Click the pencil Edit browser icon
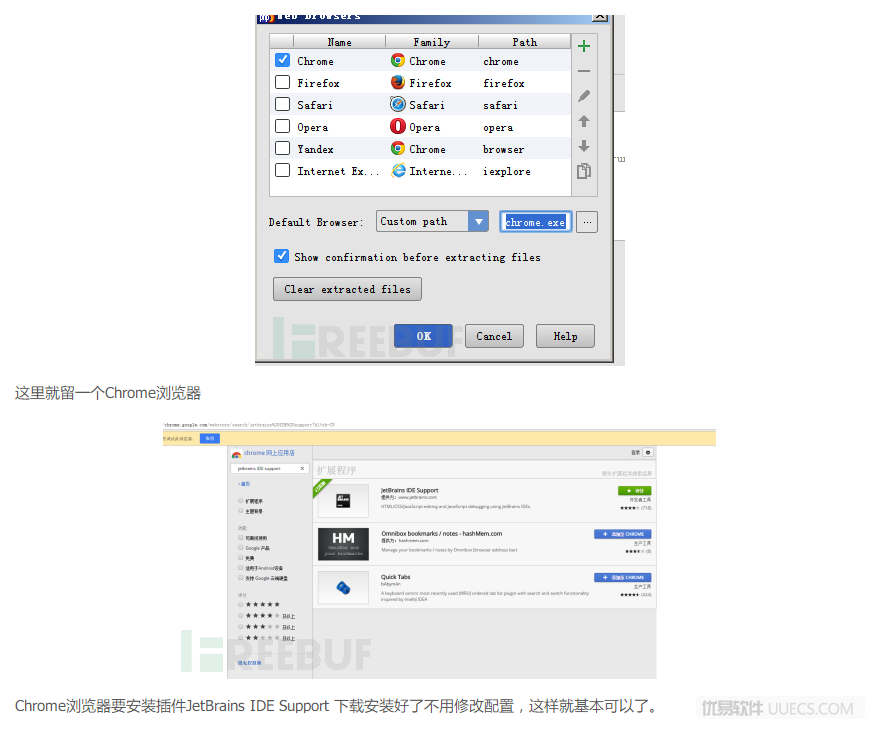 [x=584, y=96]
